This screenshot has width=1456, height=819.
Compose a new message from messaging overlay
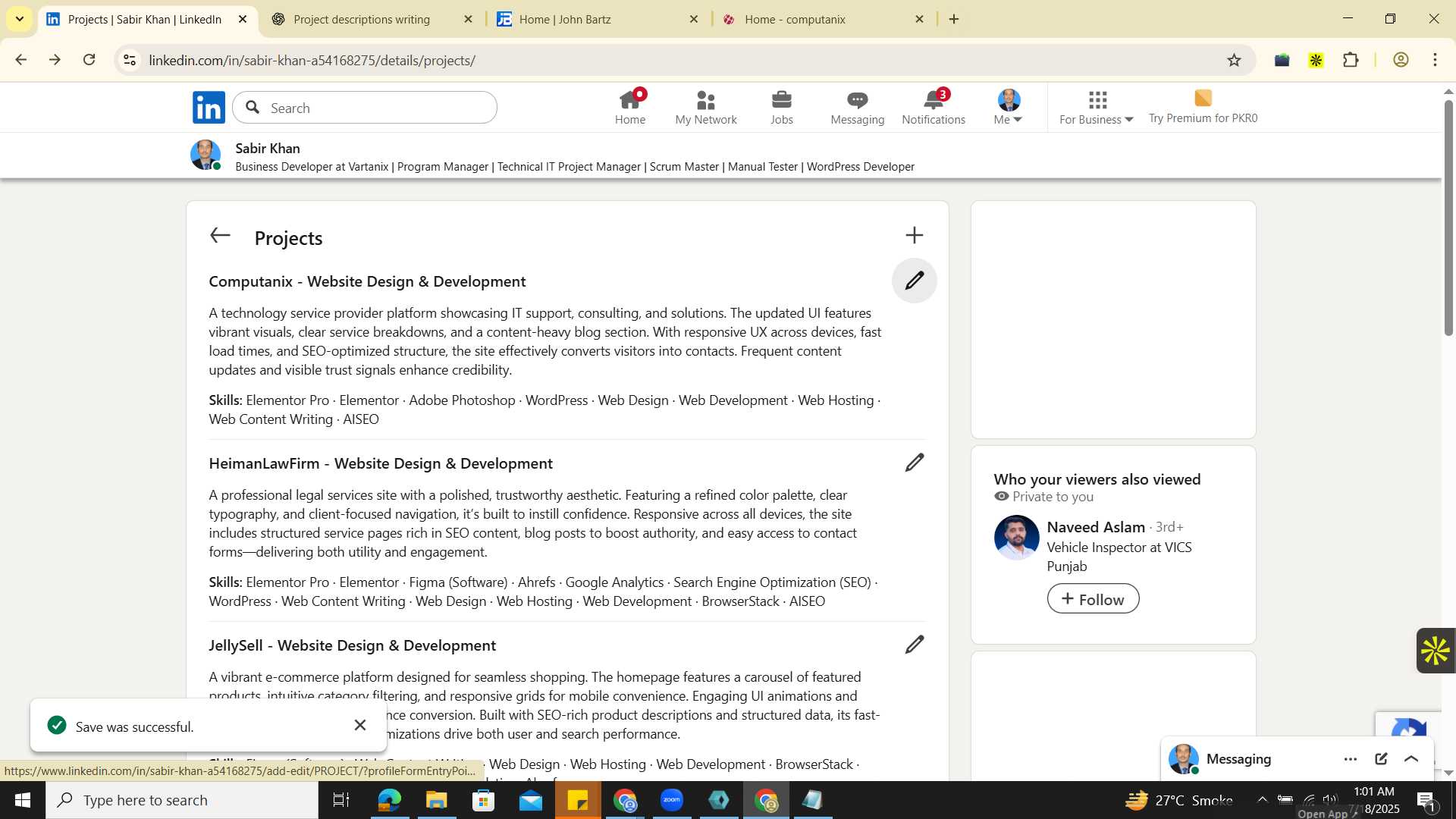pos(1381,759)
